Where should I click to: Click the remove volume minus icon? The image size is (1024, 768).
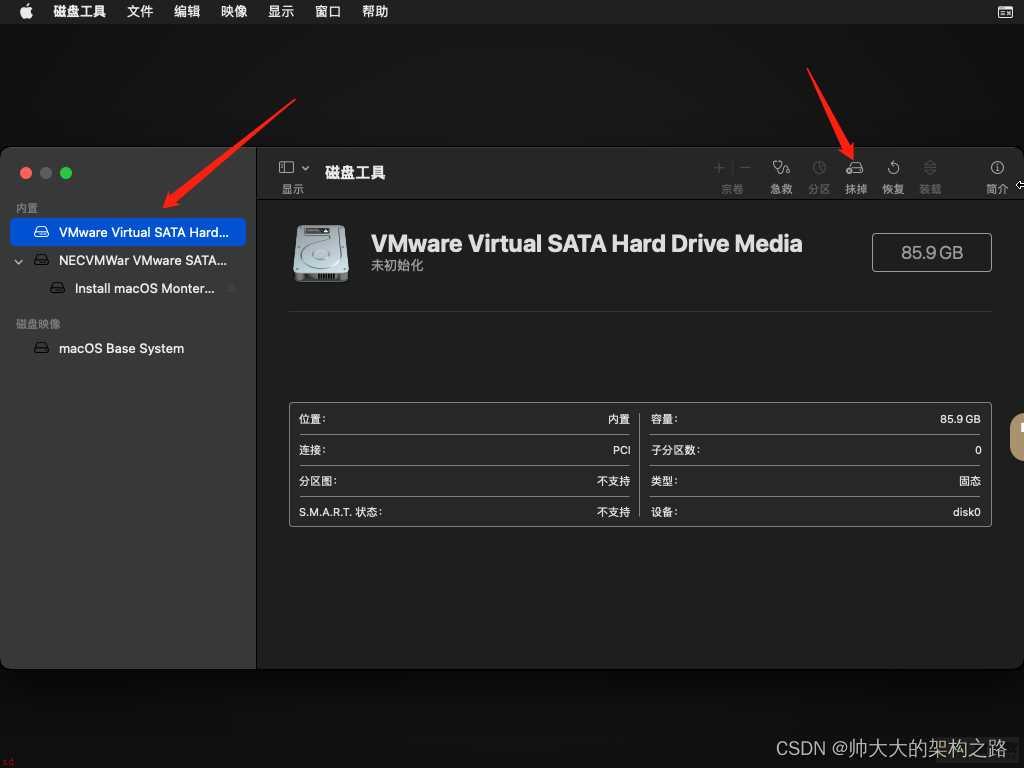(744, 168)
